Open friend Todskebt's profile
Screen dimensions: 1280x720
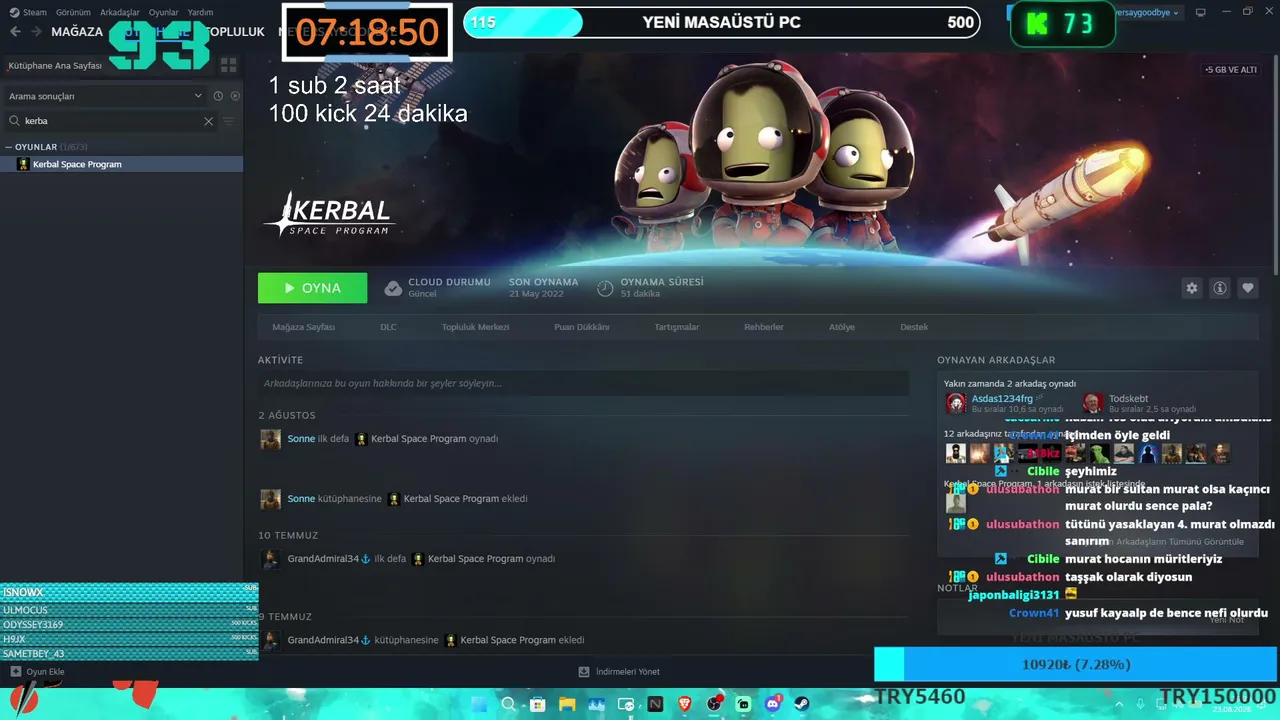[1128, 399]
